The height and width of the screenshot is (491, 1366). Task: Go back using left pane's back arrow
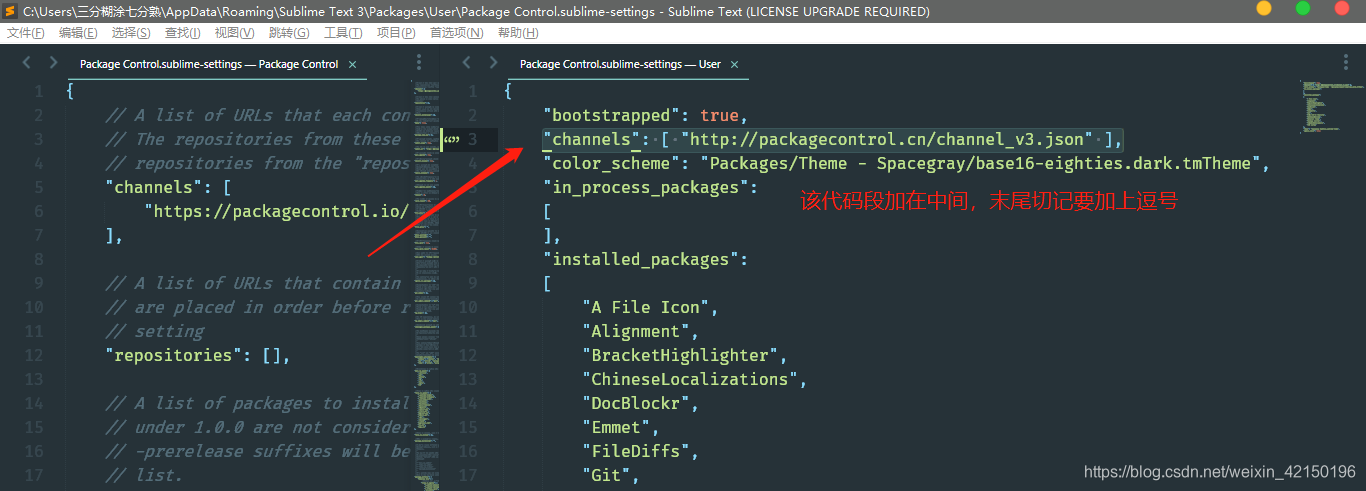point(27,63)
